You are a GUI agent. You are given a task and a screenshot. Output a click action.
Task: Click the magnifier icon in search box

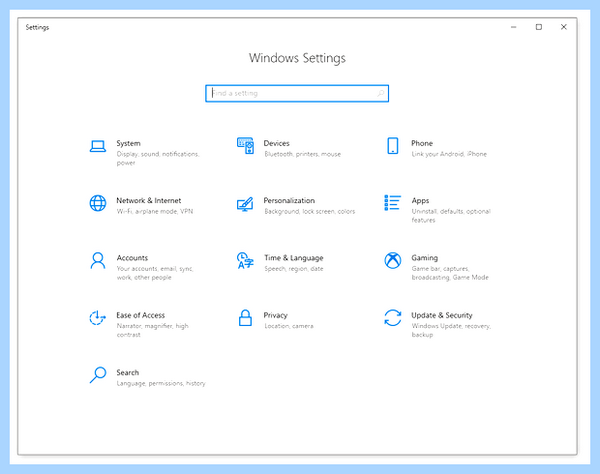click(380, 93)
